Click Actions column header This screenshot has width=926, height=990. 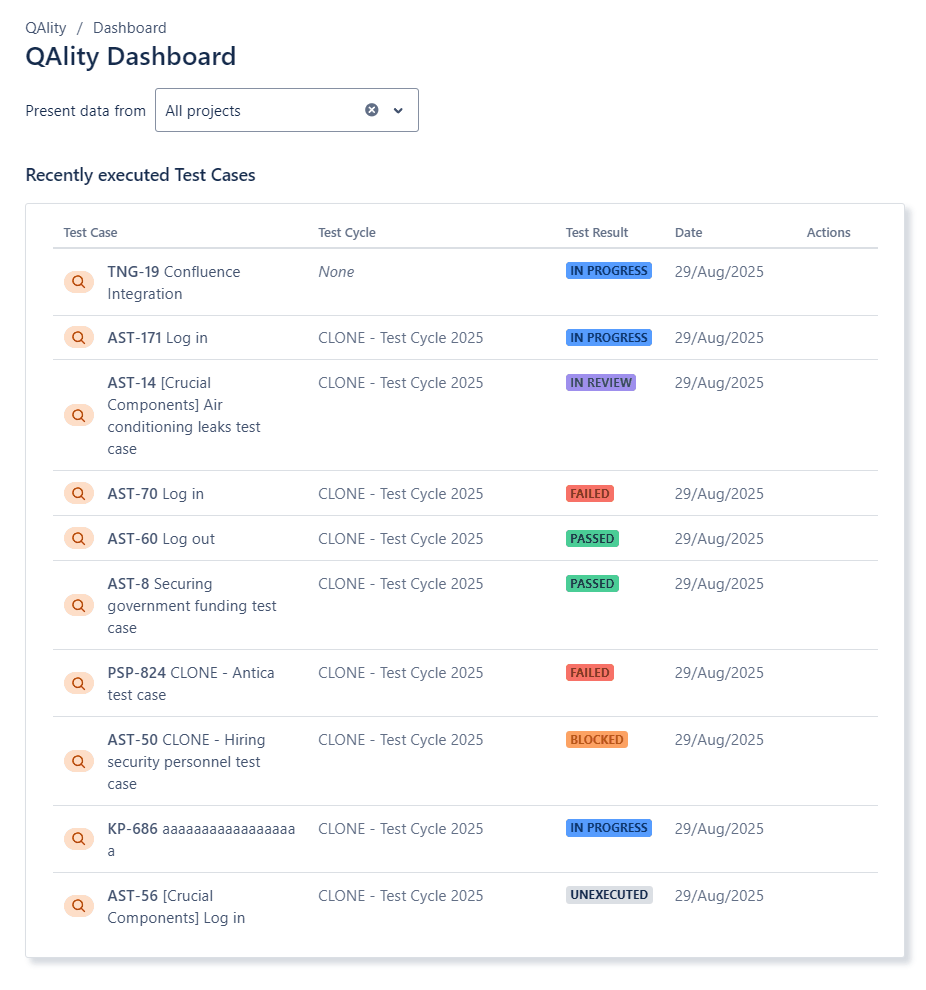[x=828, y=232]
